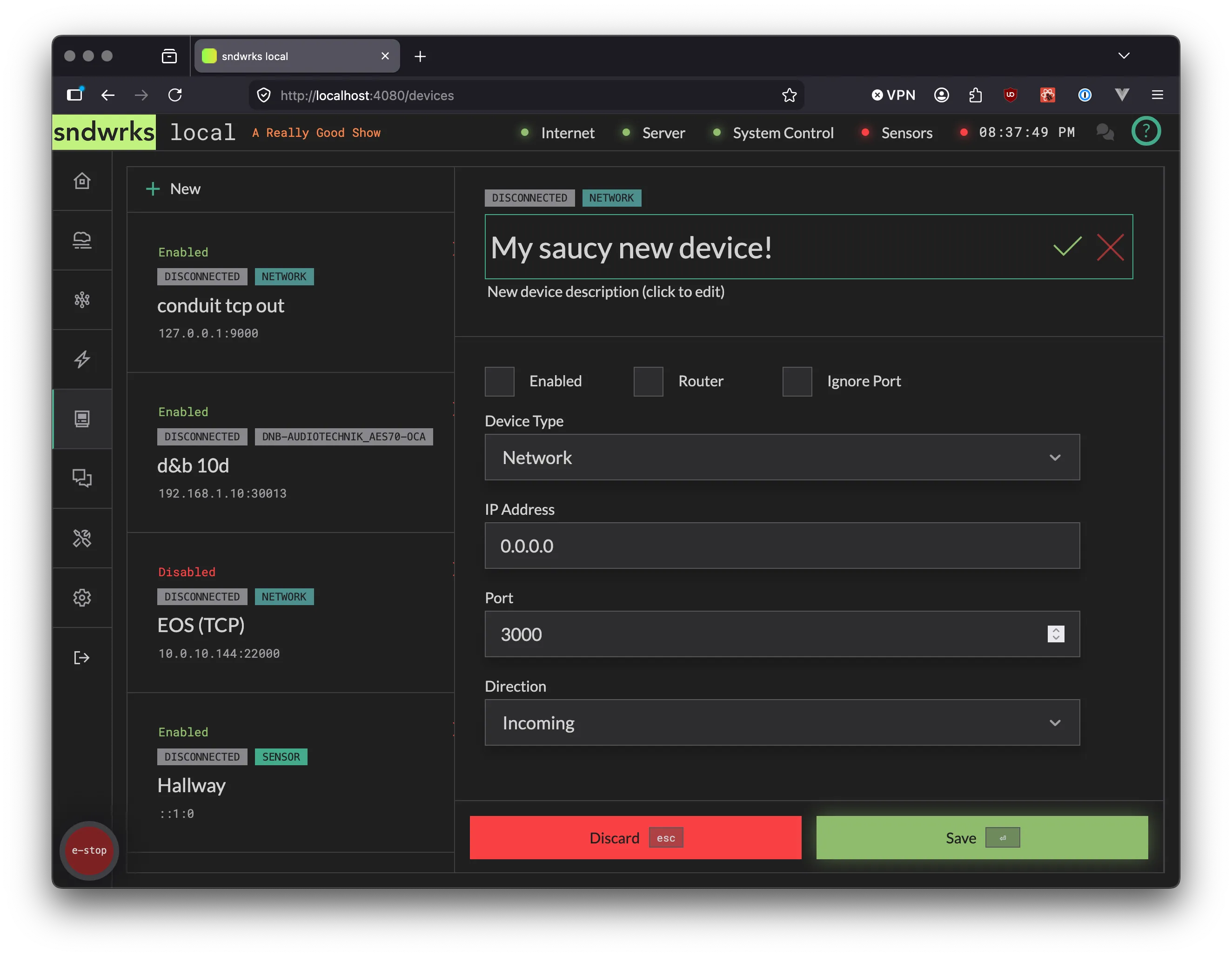1232x957 pixels.
Task: Confirm device name with the green checkmark
Action: point(1067,247)
